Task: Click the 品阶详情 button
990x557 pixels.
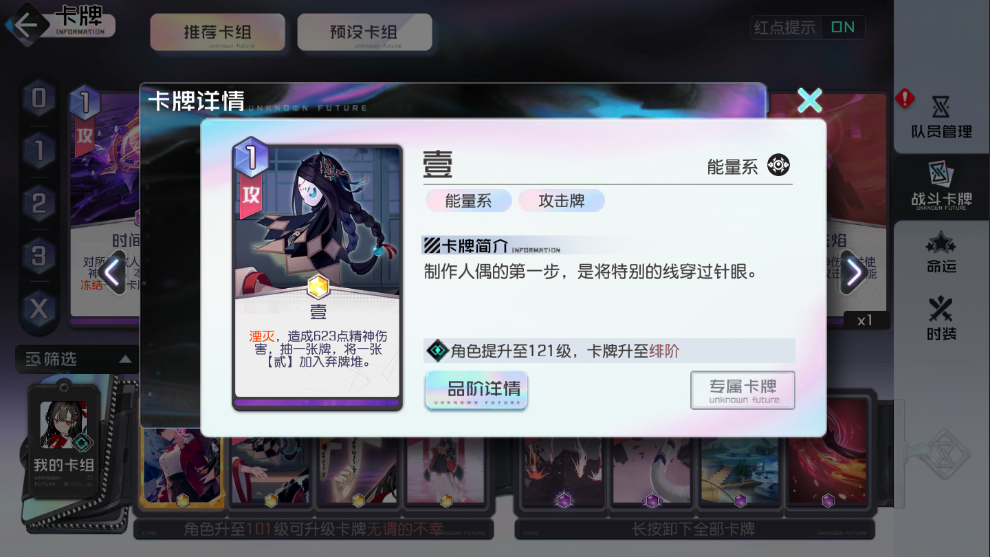Action: pos(477,390)
